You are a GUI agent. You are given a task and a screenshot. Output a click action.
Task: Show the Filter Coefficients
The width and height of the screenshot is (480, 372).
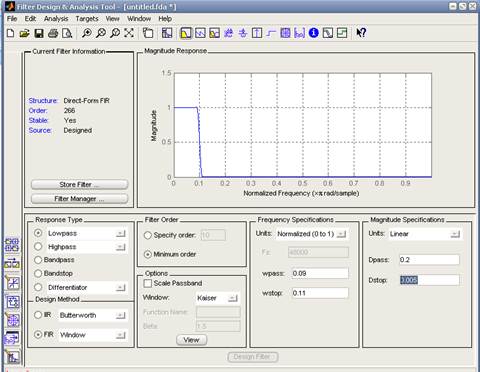coord(299,33)
